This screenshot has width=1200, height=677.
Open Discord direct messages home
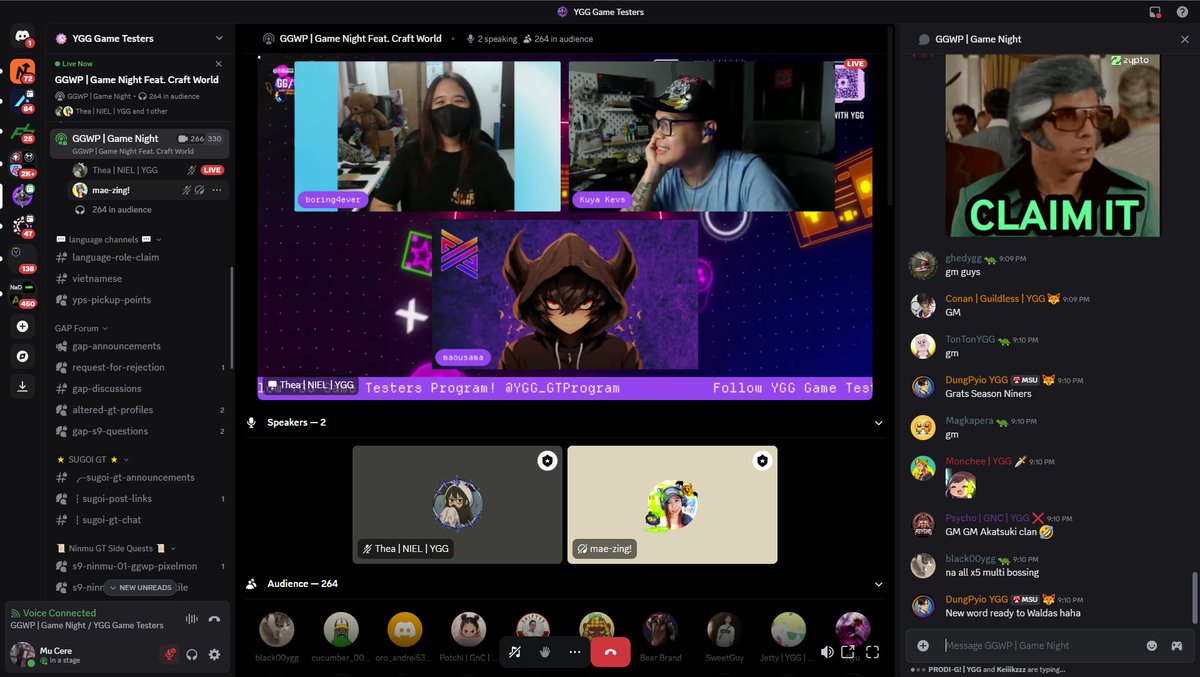(22, 37)
